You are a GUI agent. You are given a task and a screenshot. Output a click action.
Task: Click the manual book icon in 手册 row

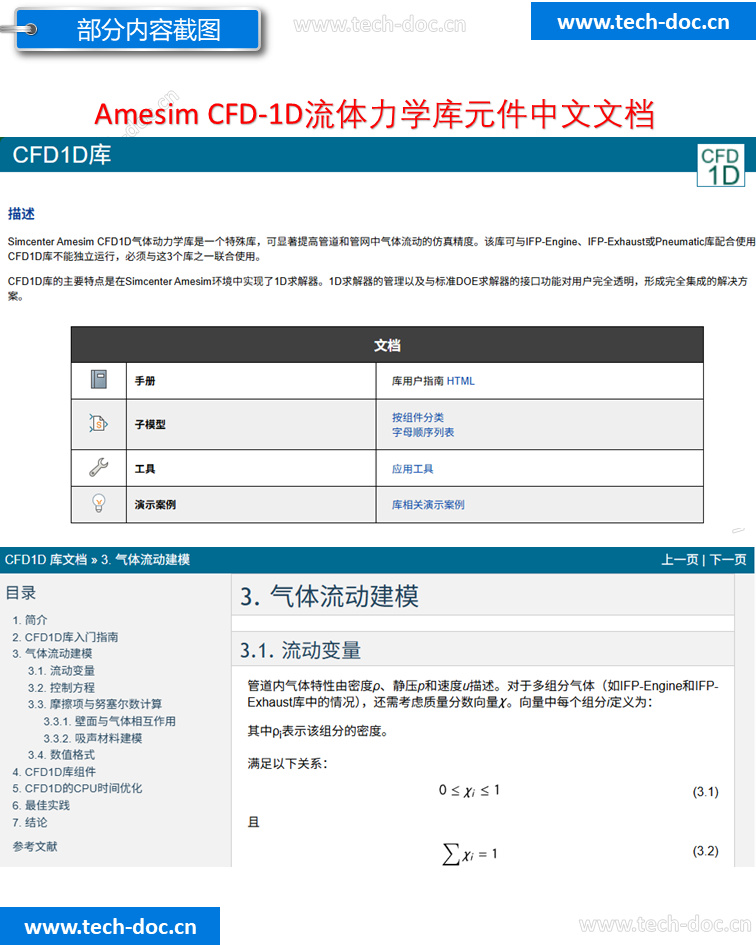pos(99,380)
